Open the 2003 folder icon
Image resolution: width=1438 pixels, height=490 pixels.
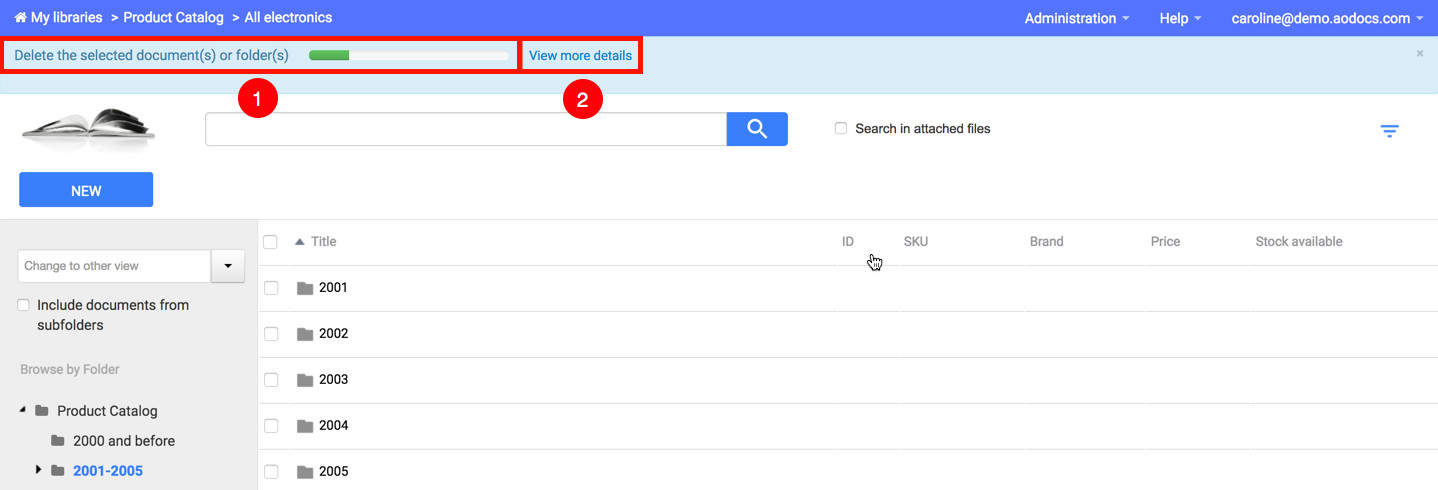pos(305,380)
